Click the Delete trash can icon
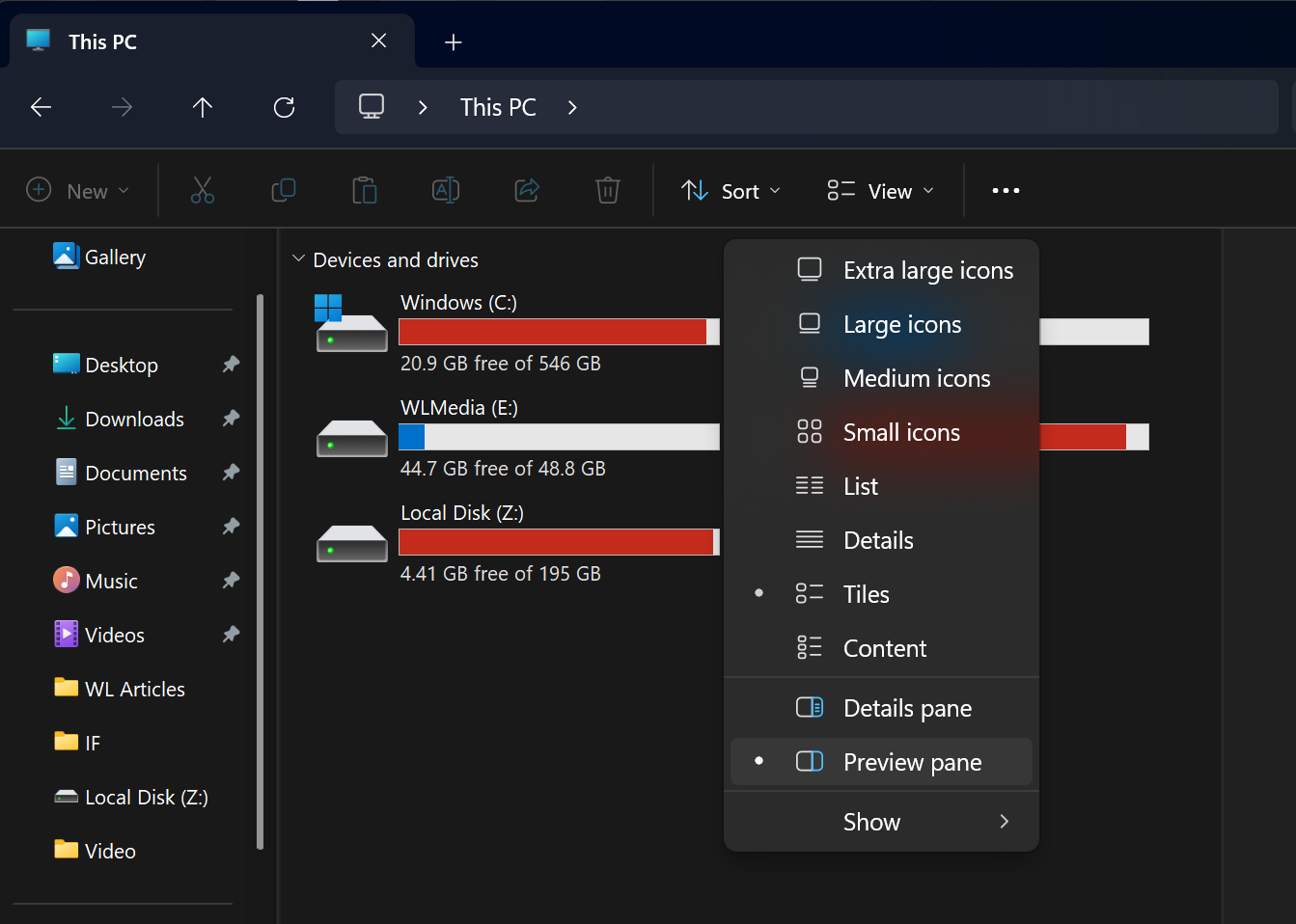Image resolution: width=1296 pixels, height=924 pixels. (x=608, y=190)
